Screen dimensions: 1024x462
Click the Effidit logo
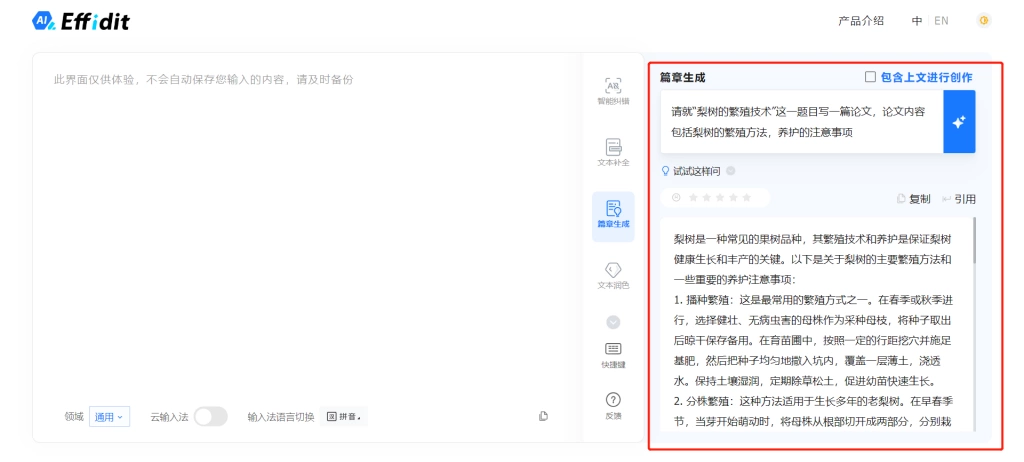tap(81, 21)
